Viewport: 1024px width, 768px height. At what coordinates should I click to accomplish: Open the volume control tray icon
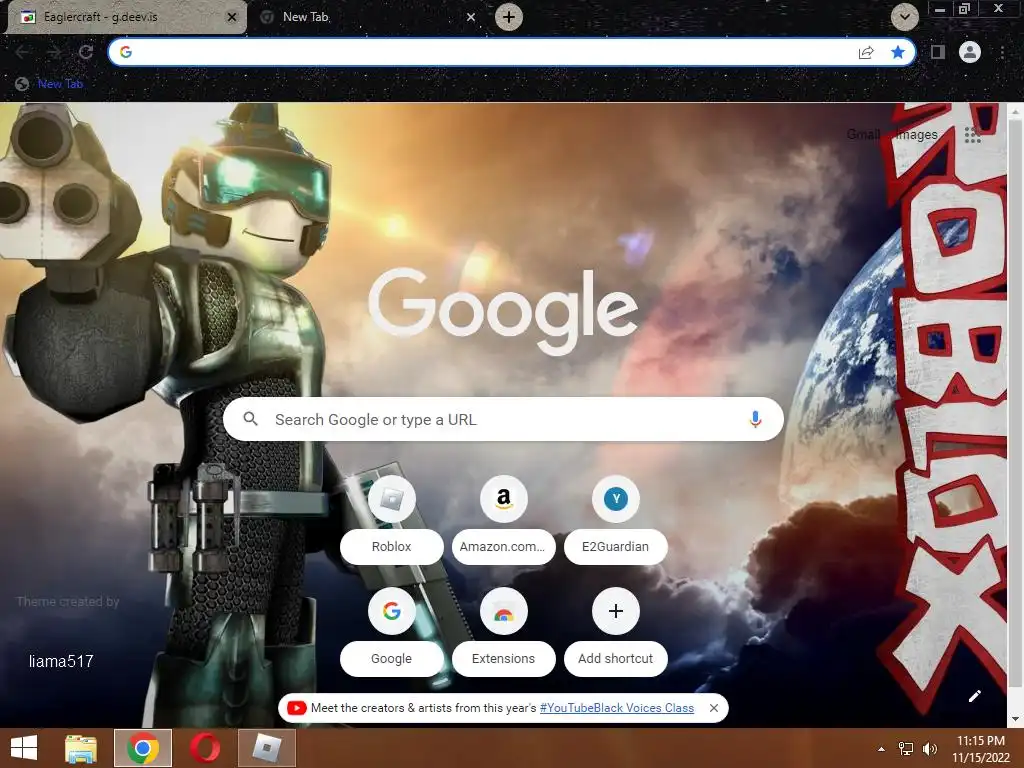(929, 749)
